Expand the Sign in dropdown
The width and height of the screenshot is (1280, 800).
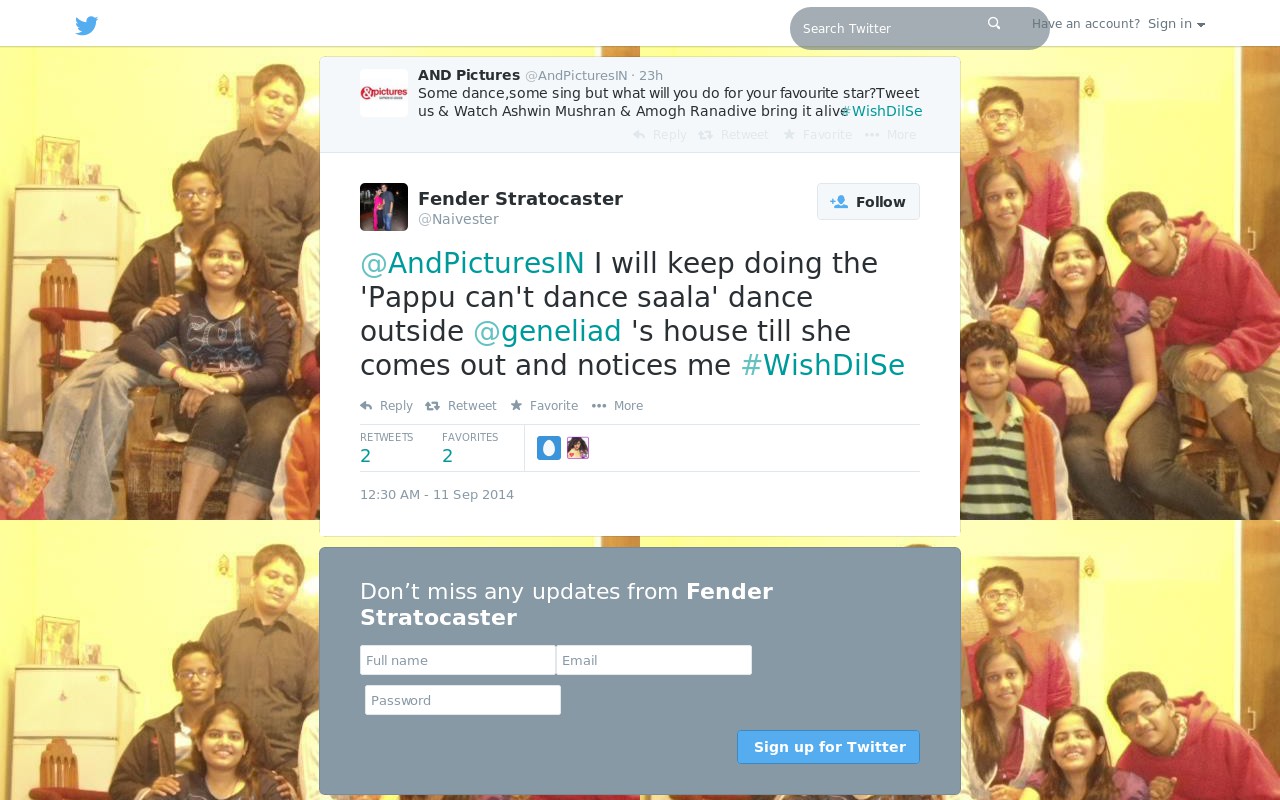[1176, 24]
